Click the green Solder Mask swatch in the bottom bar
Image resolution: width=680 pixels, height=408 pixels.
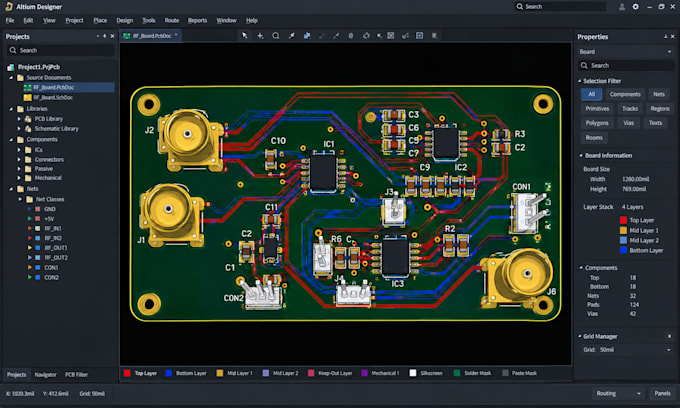pos(457,373)
